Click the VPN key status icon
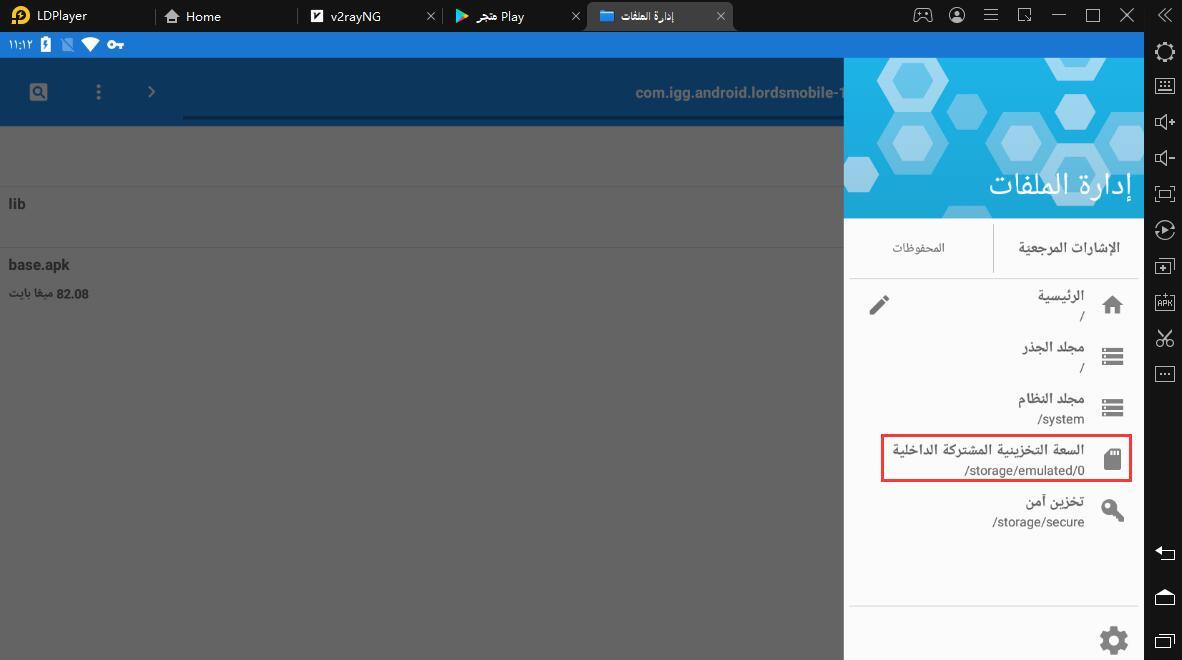The height and width of the screenshot is (660, 1182). (115, 45)
